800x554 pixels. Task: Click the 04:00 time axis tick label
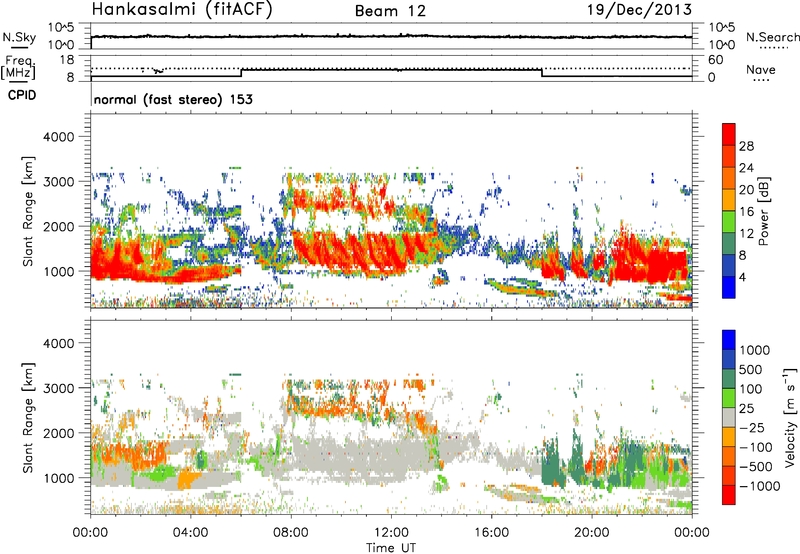coord(190,533)
